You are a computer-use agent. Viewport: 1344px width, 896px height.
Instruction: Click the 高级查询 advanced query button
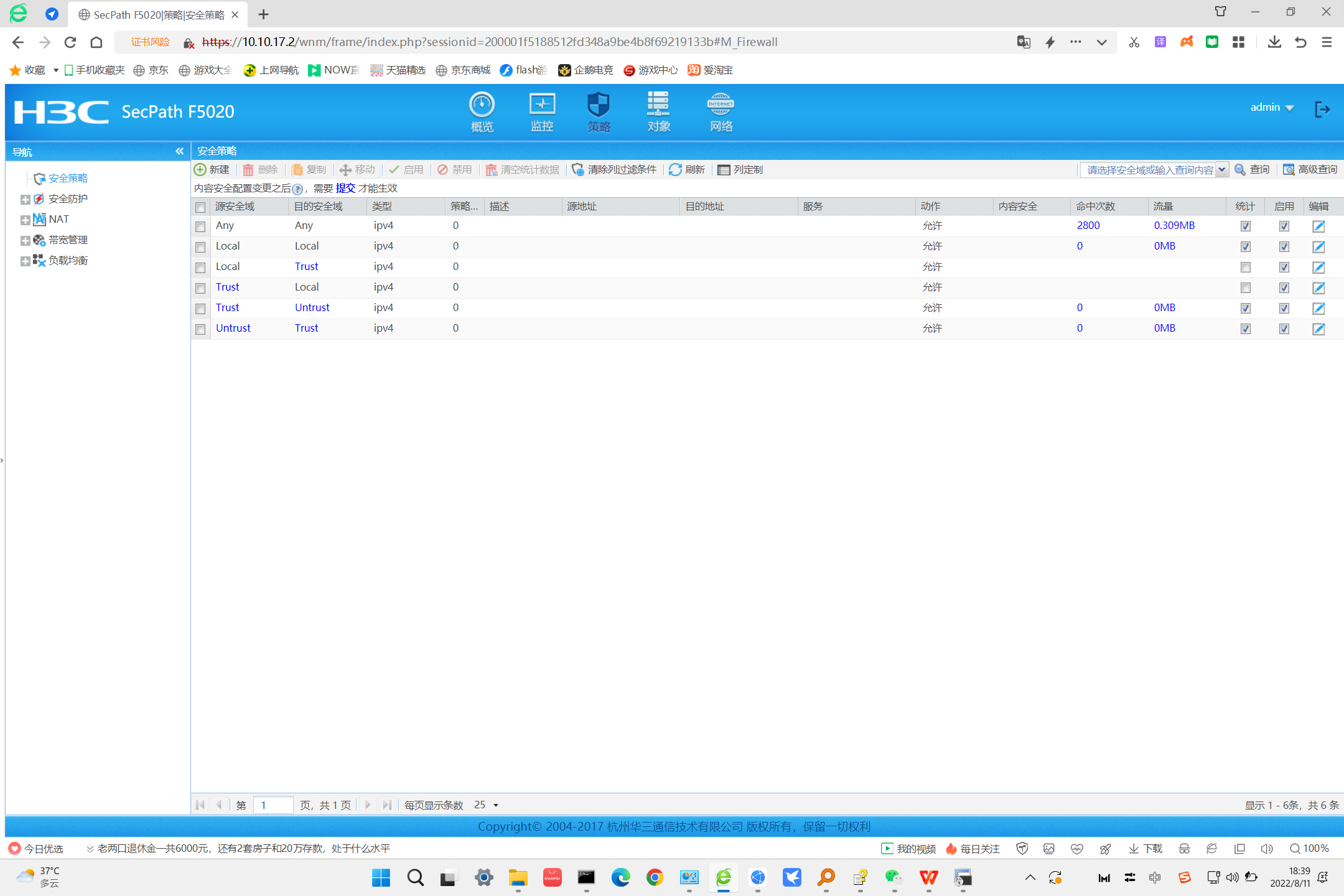point(1310,170)
